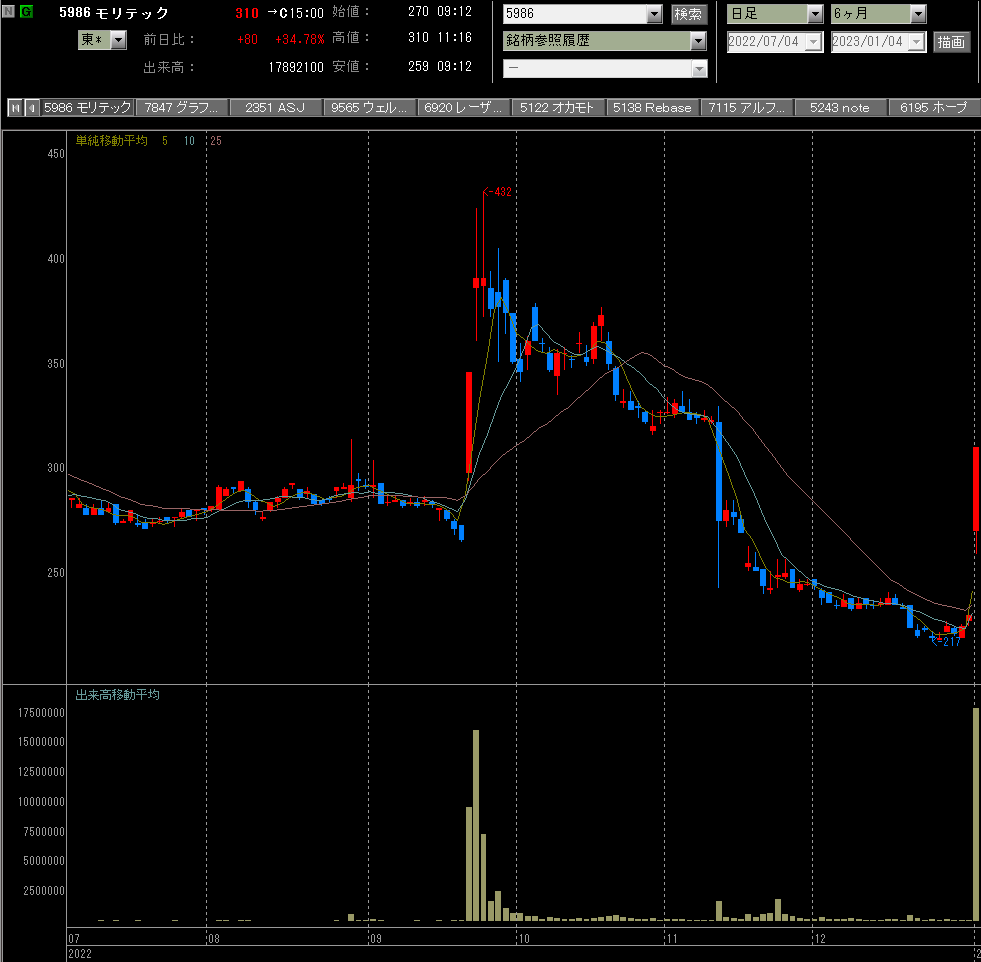Click the 25-day moving average label
Screen dimensions: 981x962
[x=216, y=141]
